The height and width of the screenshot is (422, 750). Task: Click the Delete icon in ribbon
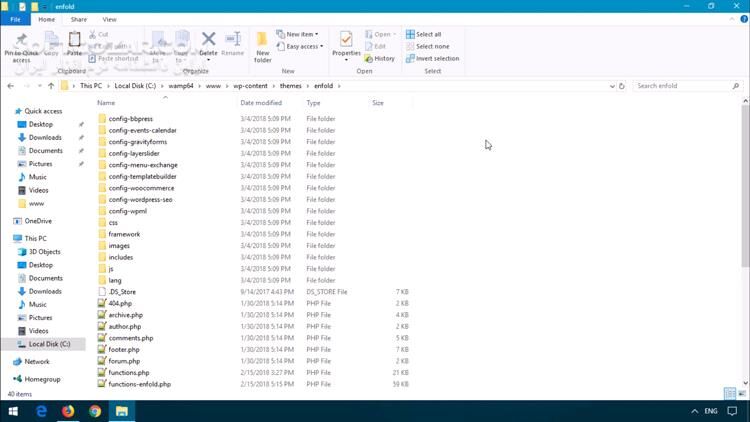click(208, 44)
